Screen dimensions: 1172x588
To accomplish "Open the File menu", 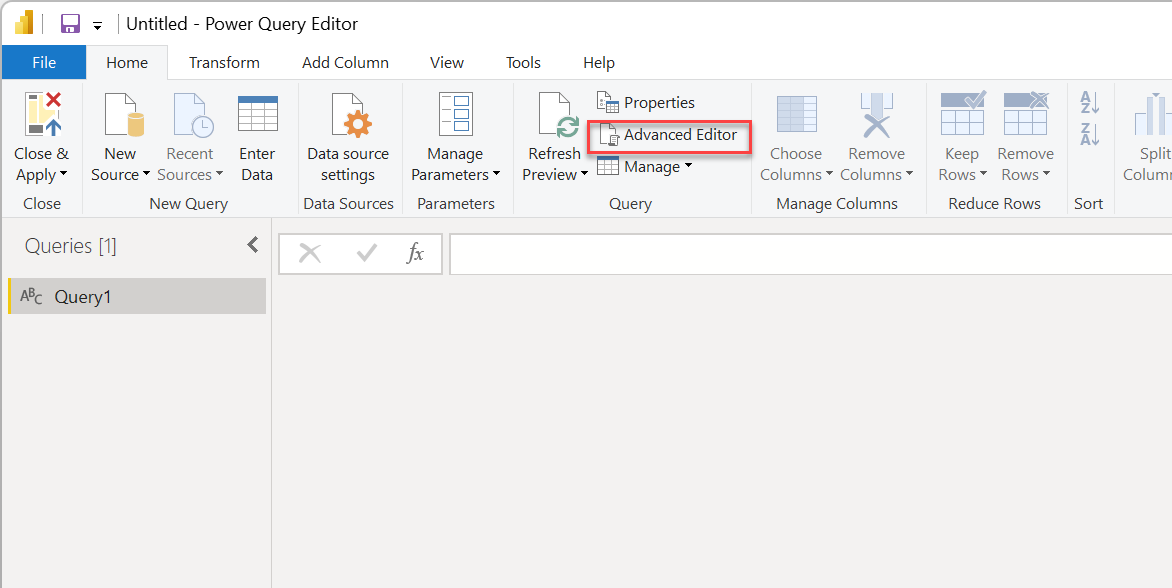I will point(43,62).
